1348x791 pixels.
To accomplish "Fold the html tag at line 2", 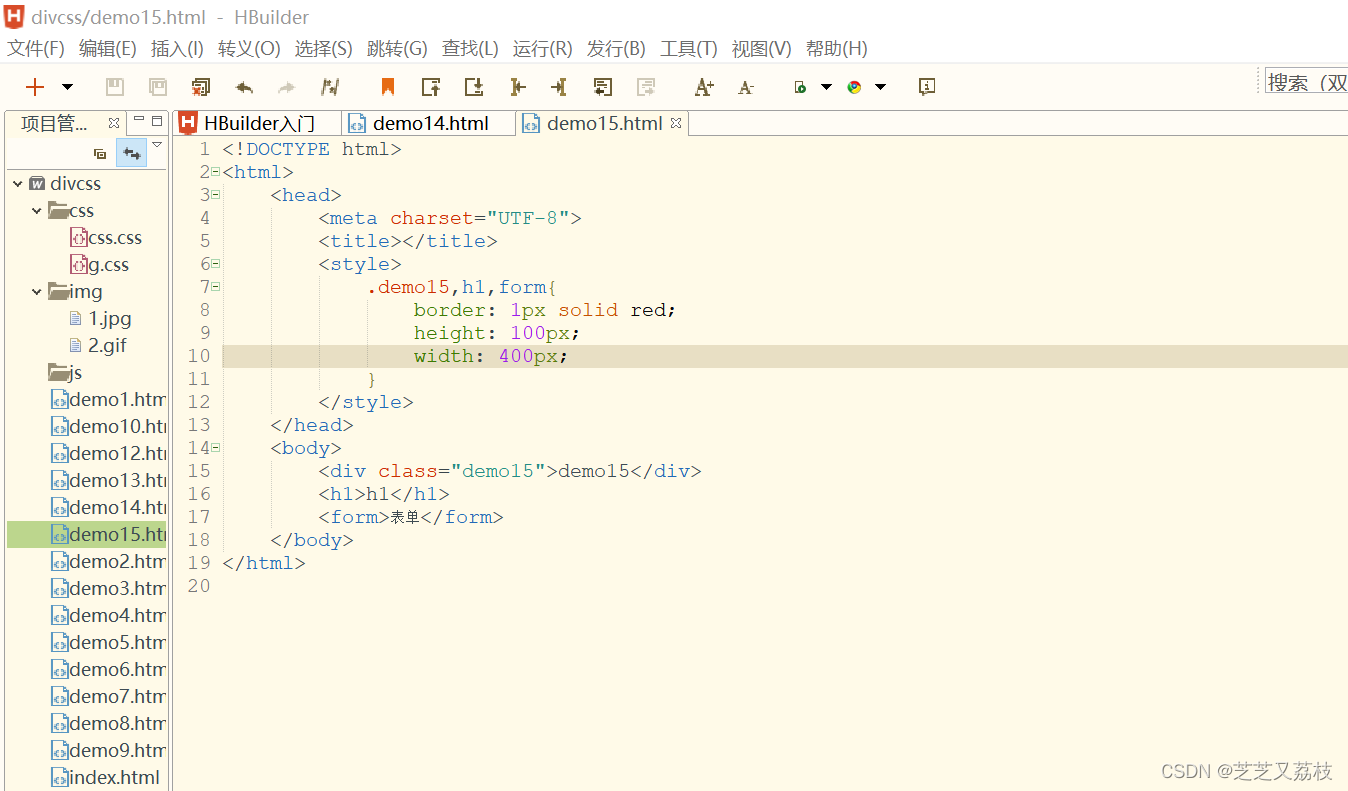I will coord(215,172).
